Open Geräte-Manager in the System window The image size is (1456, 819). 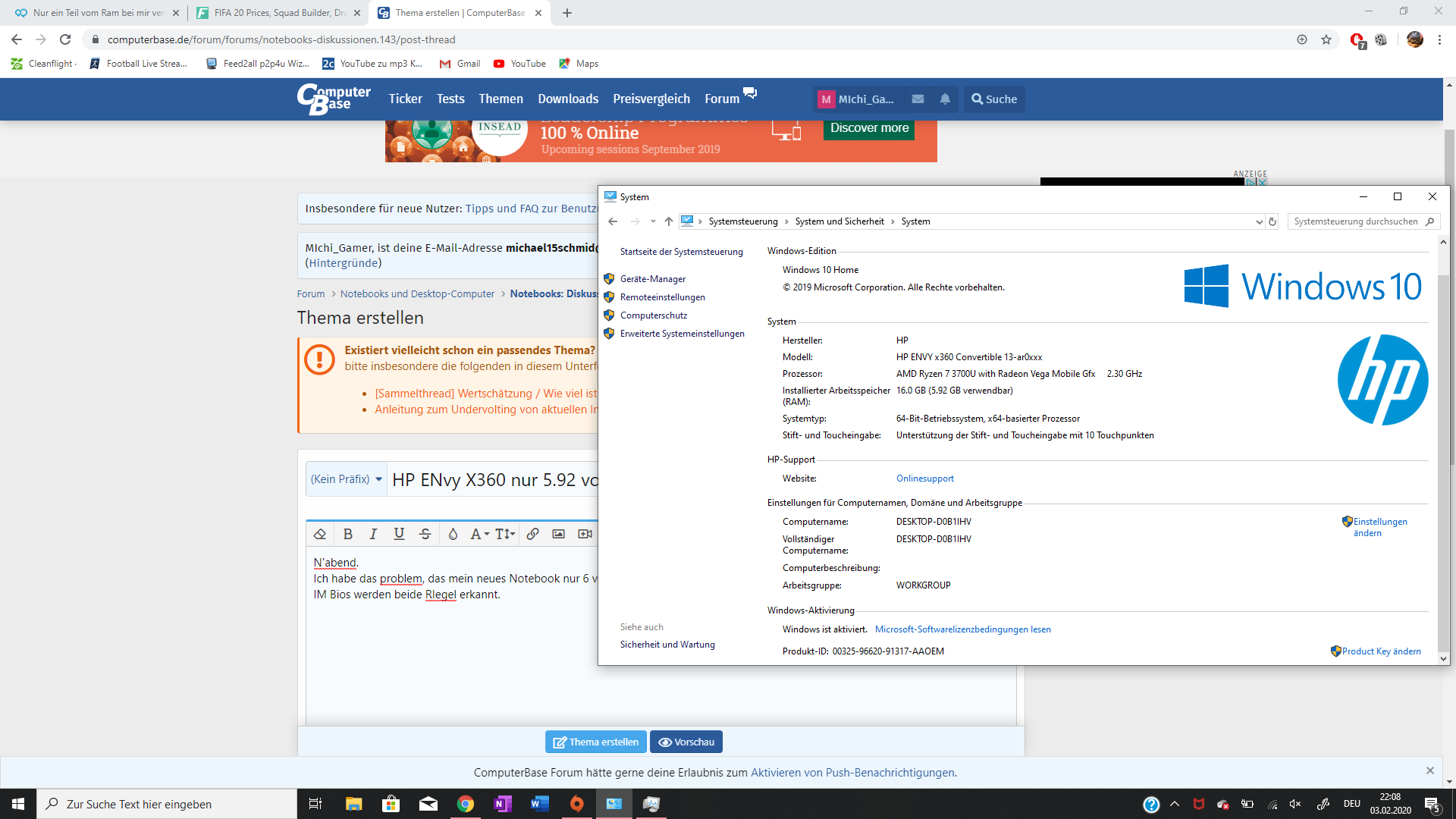[653, 278]
